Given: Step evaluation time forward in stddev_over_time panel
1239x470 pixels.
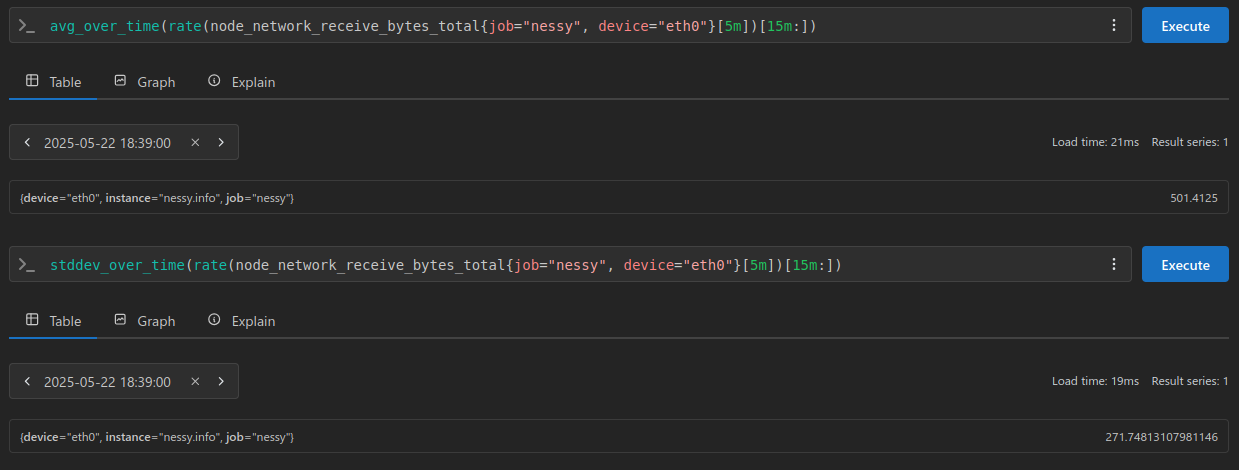Looking at the screenshot, I should (221, 382).
